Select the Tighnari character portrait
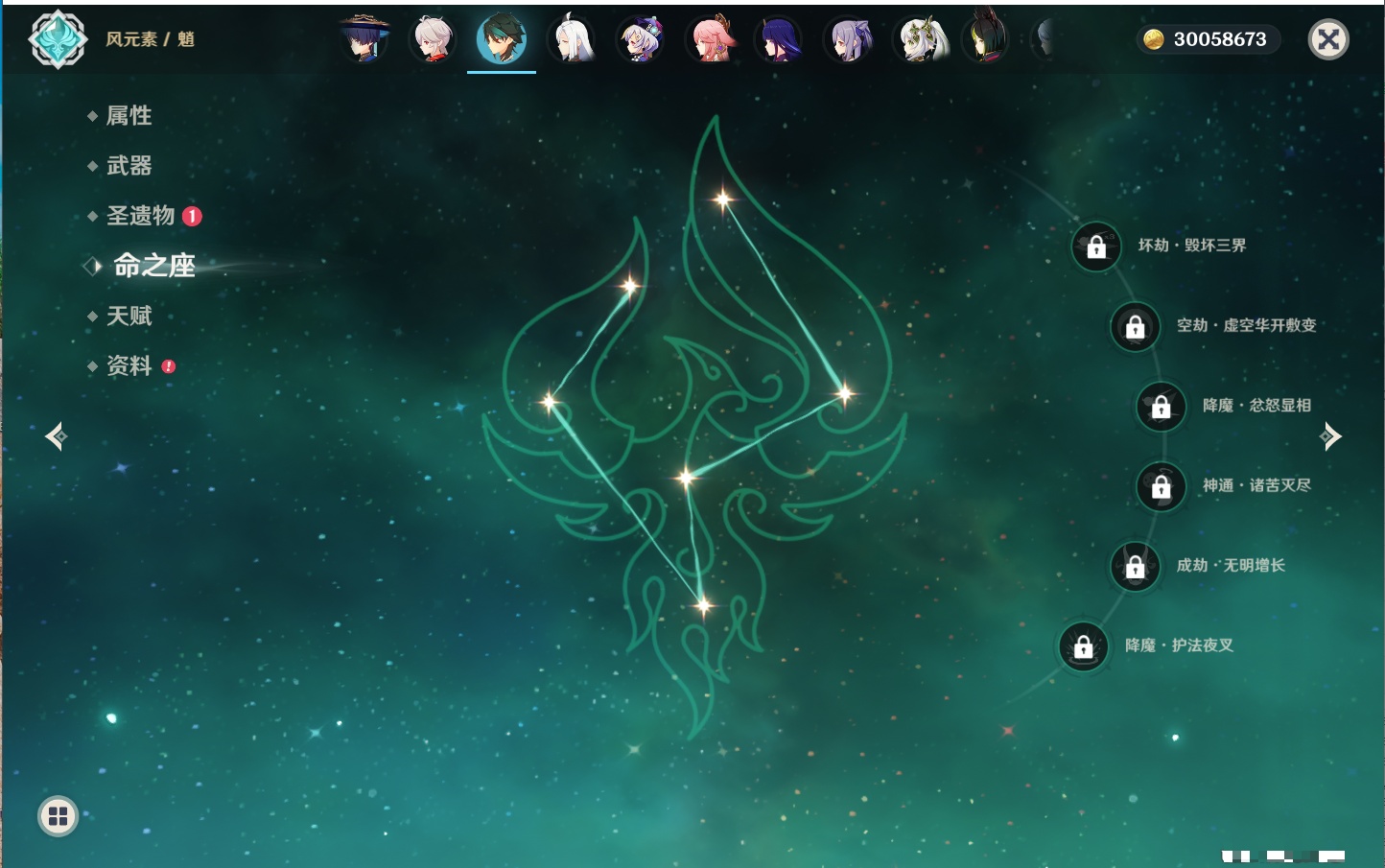1385x868 pixels. [986, 37]
